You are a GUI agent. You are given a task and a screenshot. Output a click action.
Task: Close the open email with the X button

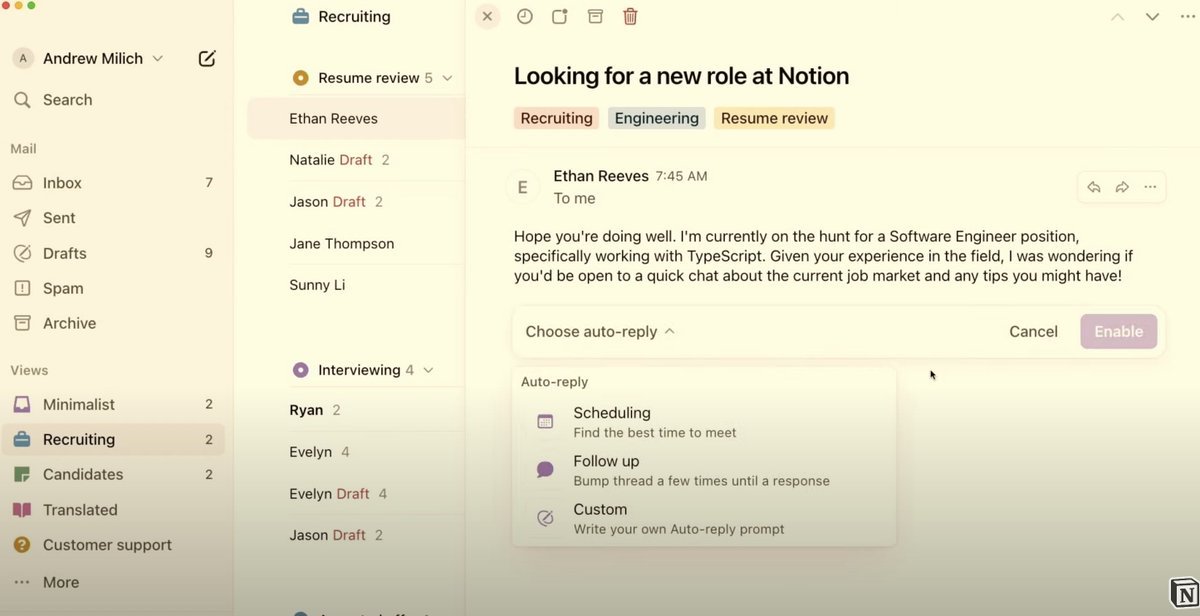487,16
